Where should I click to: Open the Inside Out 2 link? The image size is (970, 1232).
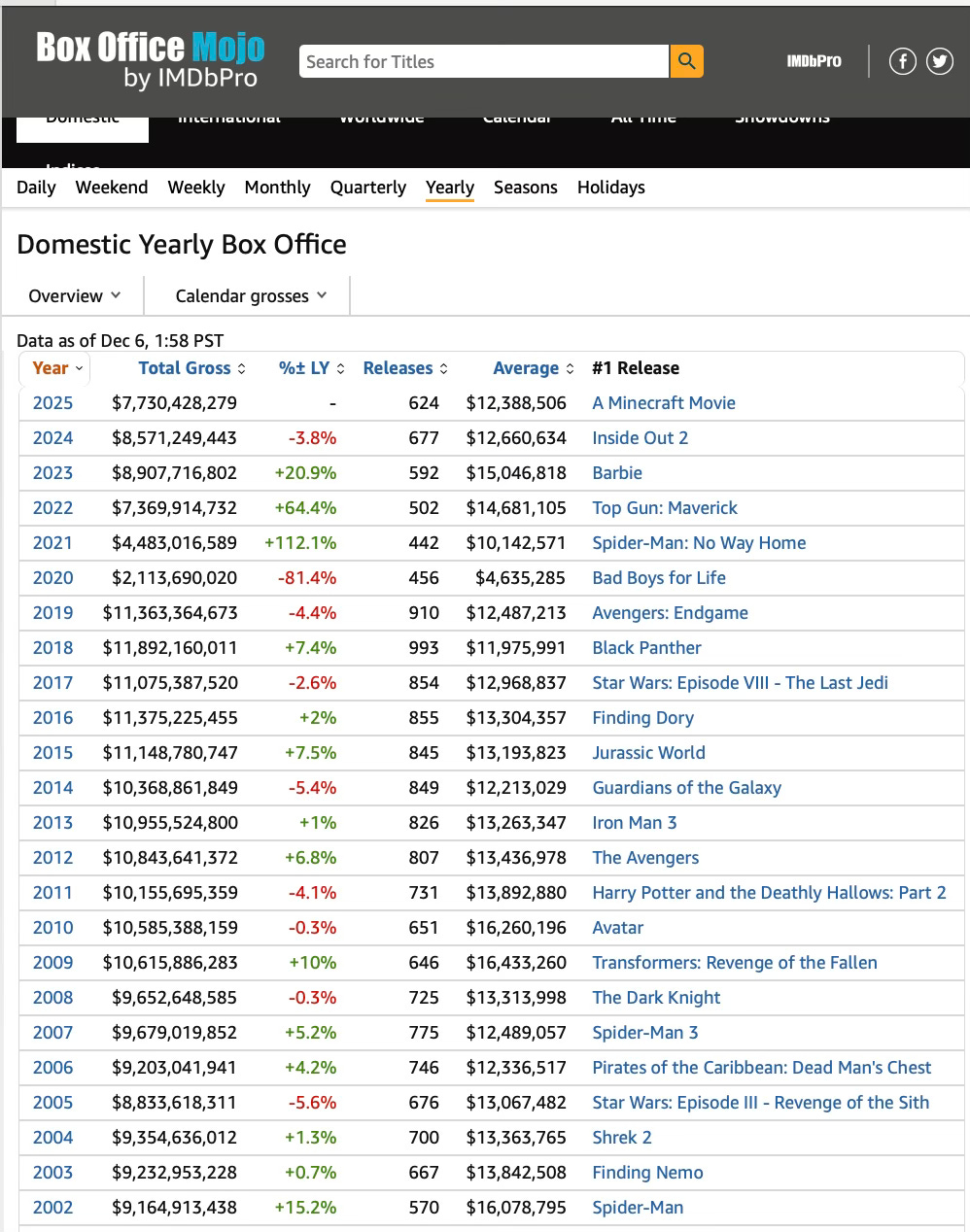pos(641,438)
